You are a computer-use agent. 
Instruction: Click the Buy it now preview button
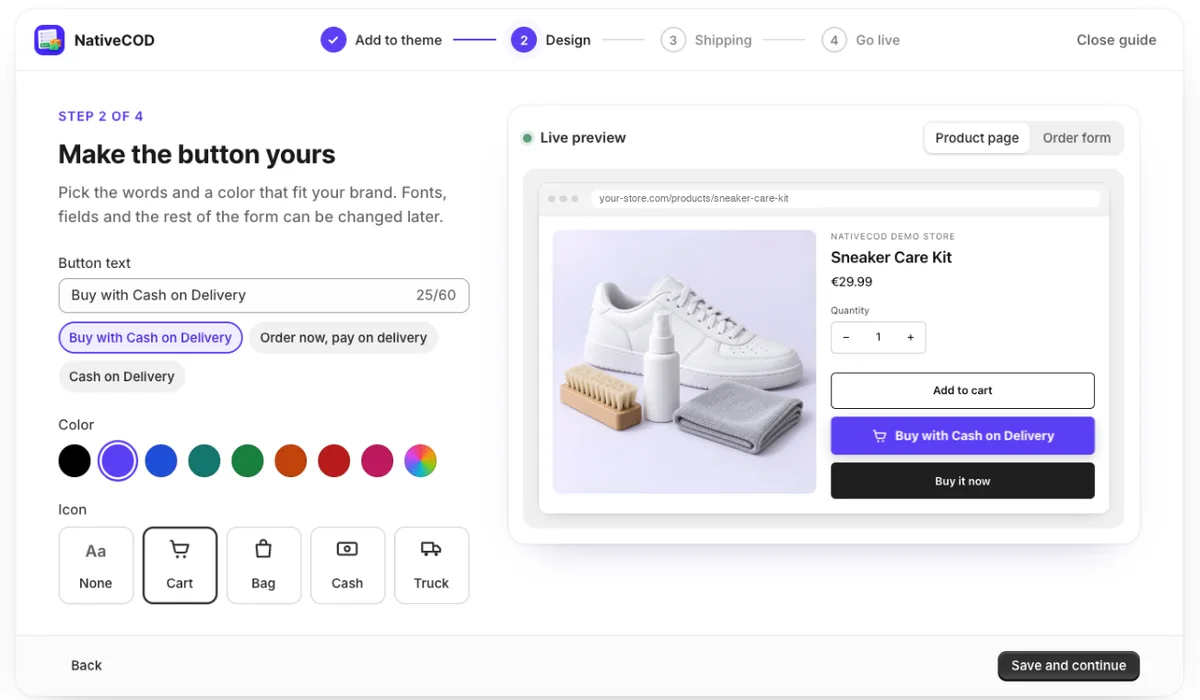(x=963, y=481)
